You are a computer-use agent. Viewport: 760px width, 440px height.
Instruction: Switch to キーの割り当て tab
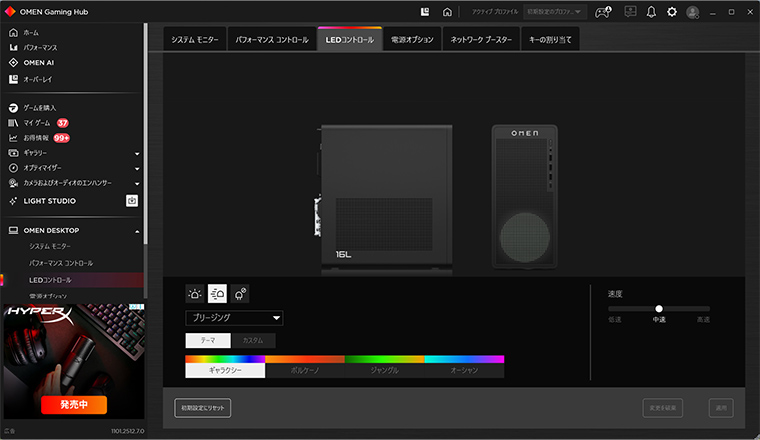[550, 39]
